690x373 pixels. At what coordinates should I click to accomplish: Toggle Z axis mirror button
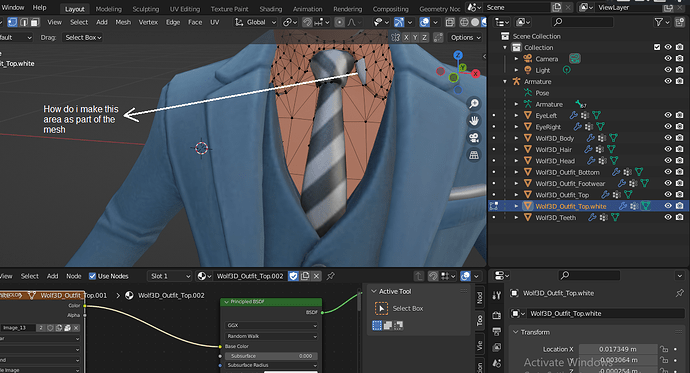click(x=425, y=37)
